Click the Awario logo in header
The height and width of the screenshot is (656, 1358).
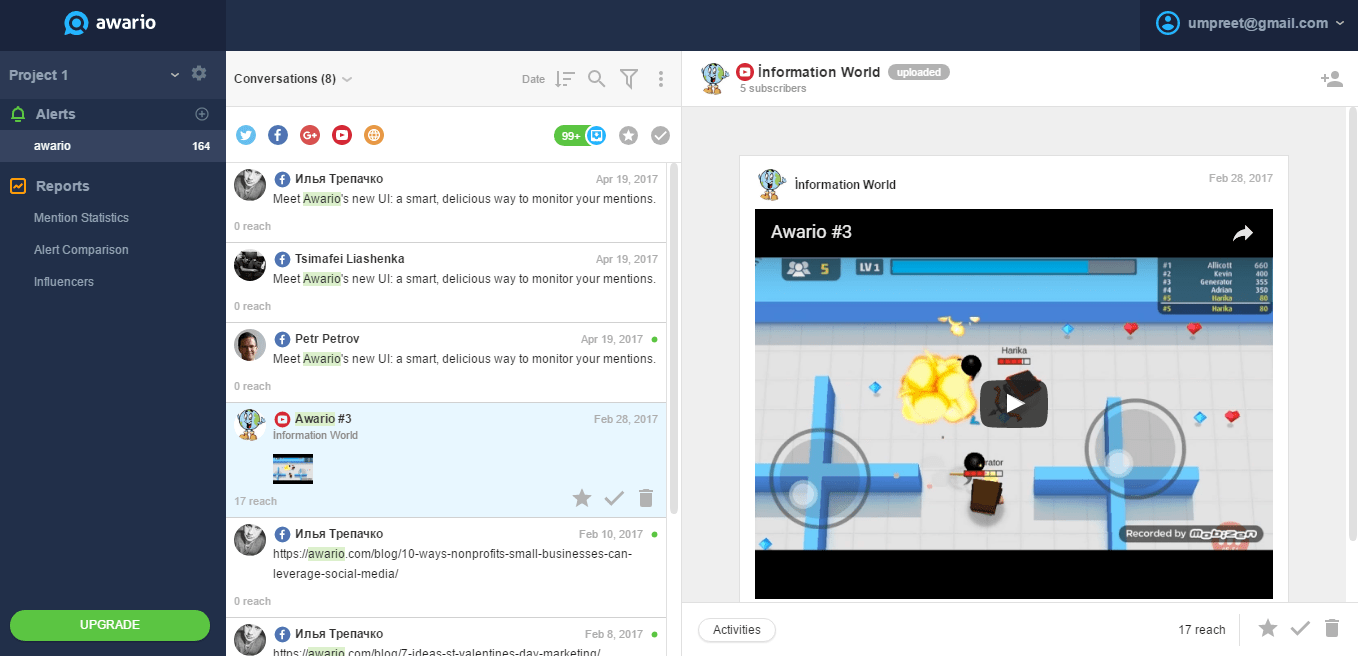coord(110,23)
